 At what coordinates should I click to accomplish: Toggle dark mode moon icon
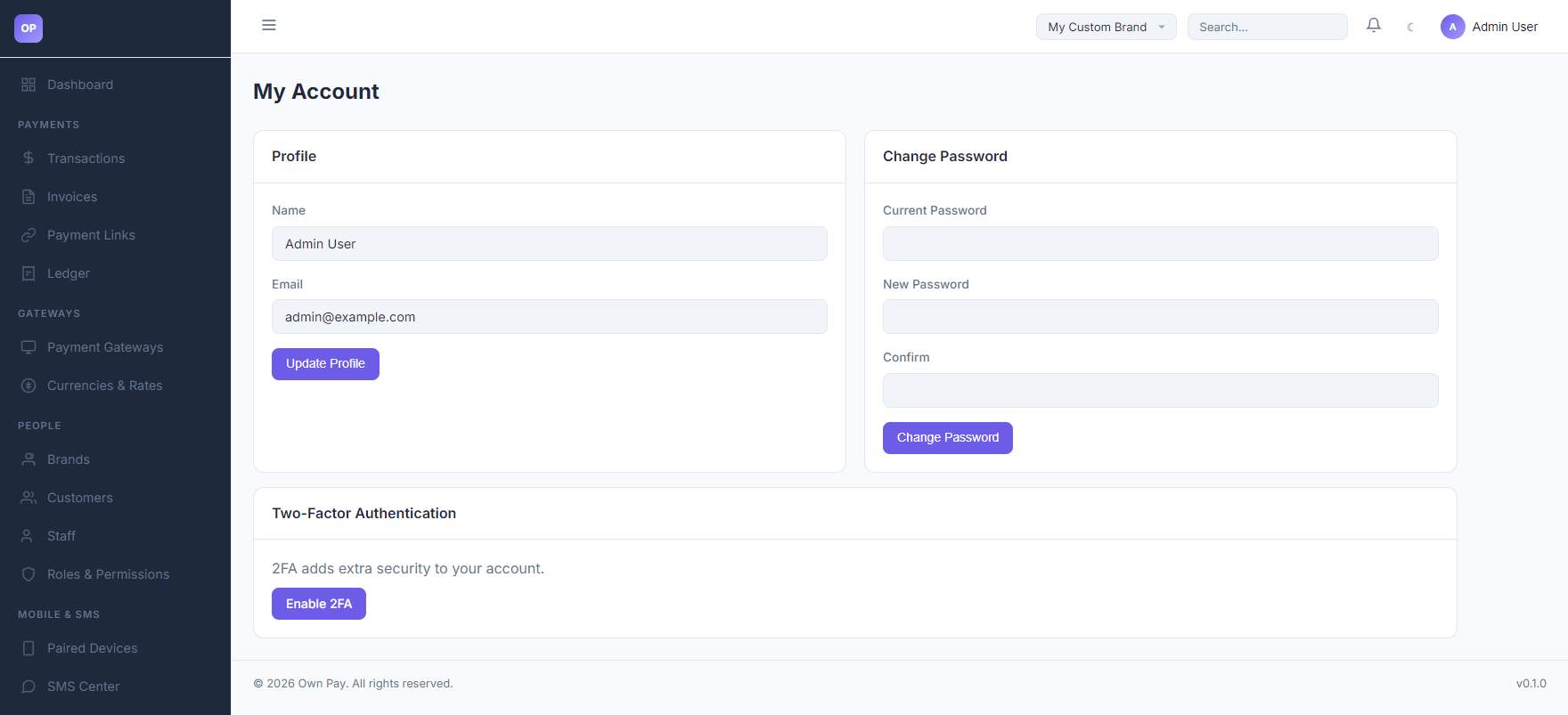tap(1410, 27)
